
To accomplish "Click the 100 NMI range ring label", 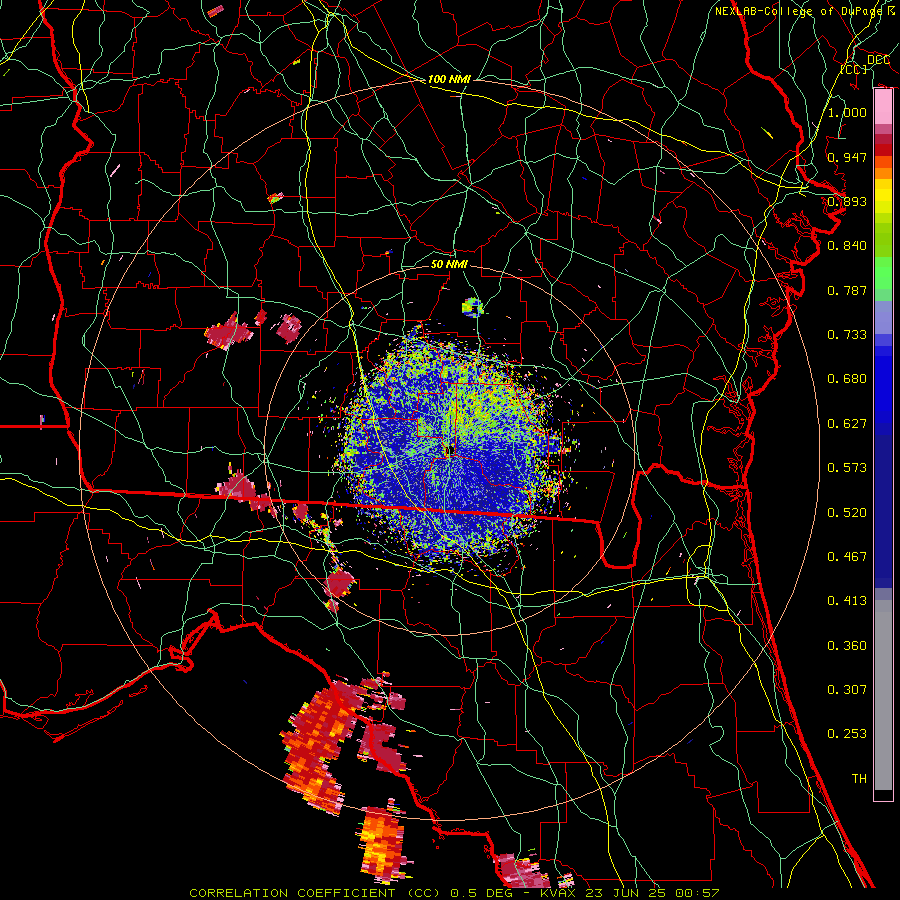I will click(x=449, y=79).
